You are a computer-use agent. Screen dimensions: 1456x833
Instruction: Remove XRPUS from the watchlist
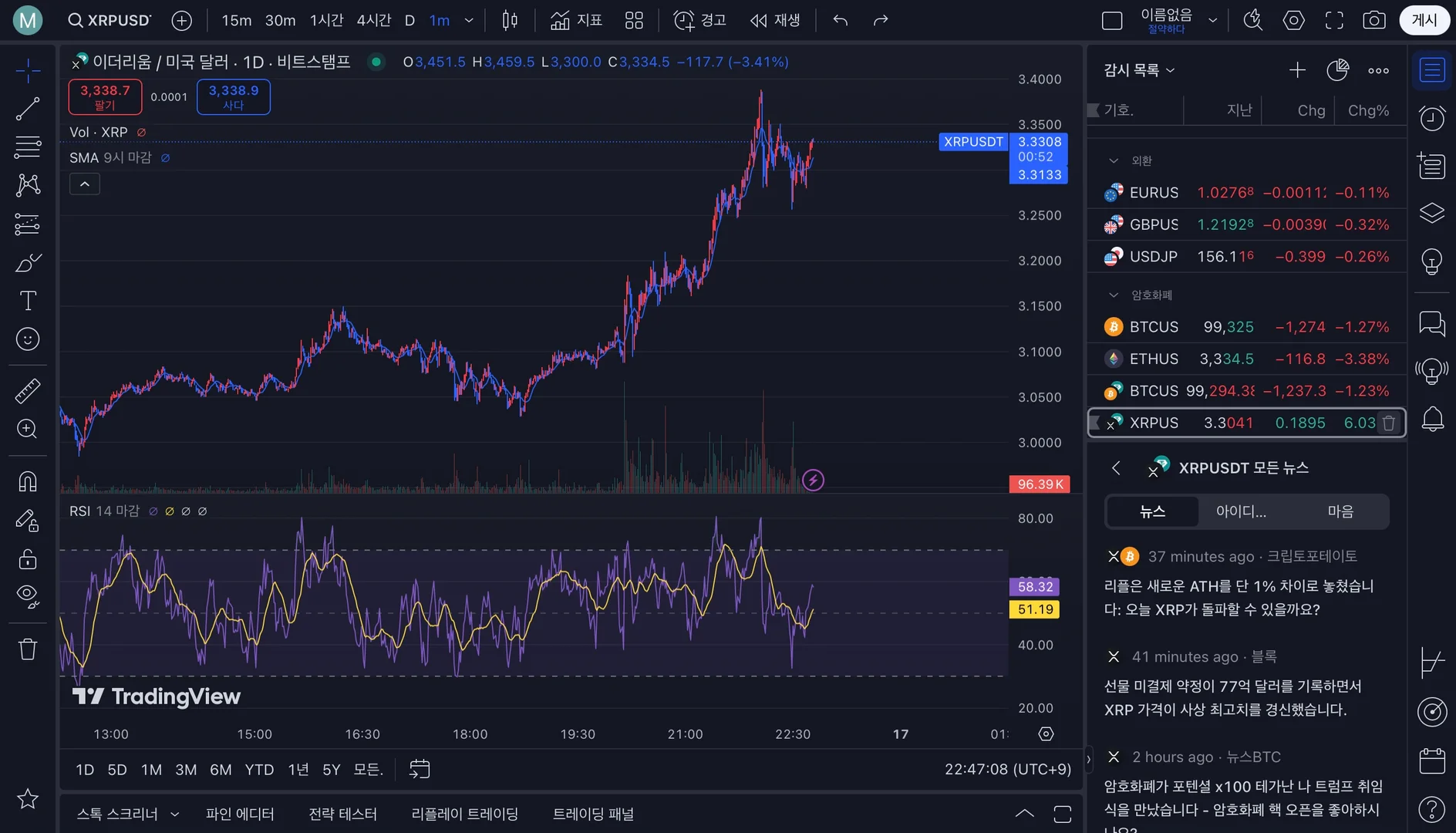click(1389, 423)
